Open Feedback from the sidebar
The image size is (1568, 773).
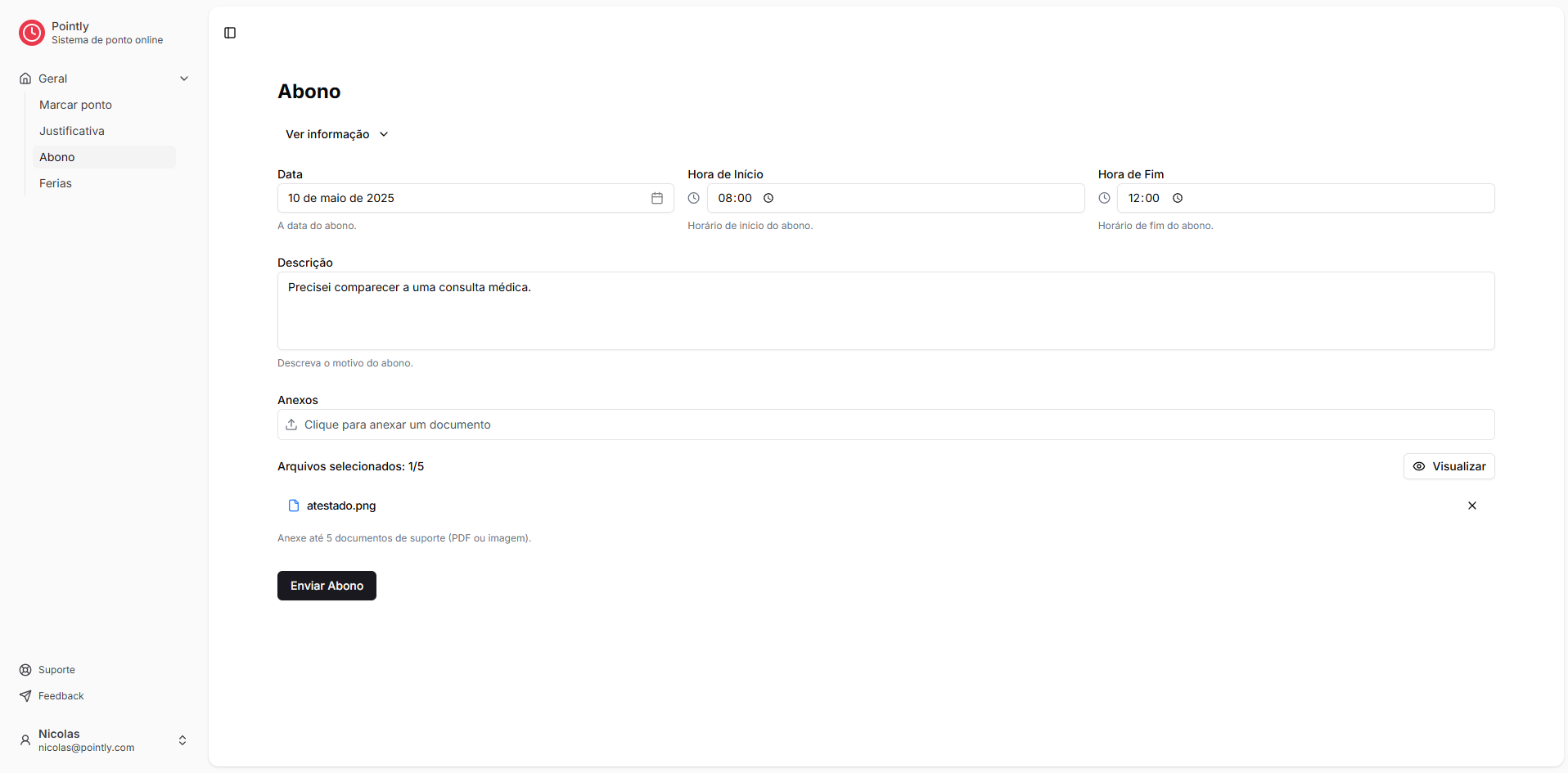click(x=61, y=696)
